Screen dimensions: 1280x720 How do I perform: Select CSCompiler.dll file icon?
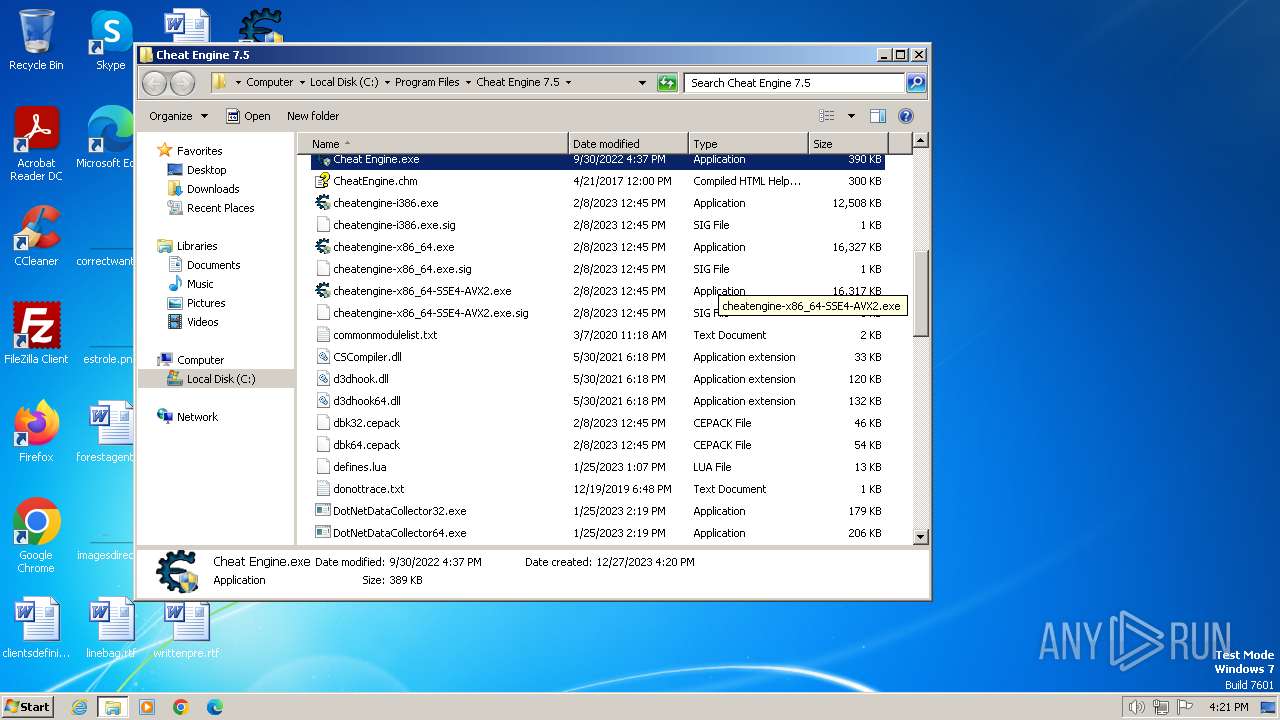click(x=322, y=357)
